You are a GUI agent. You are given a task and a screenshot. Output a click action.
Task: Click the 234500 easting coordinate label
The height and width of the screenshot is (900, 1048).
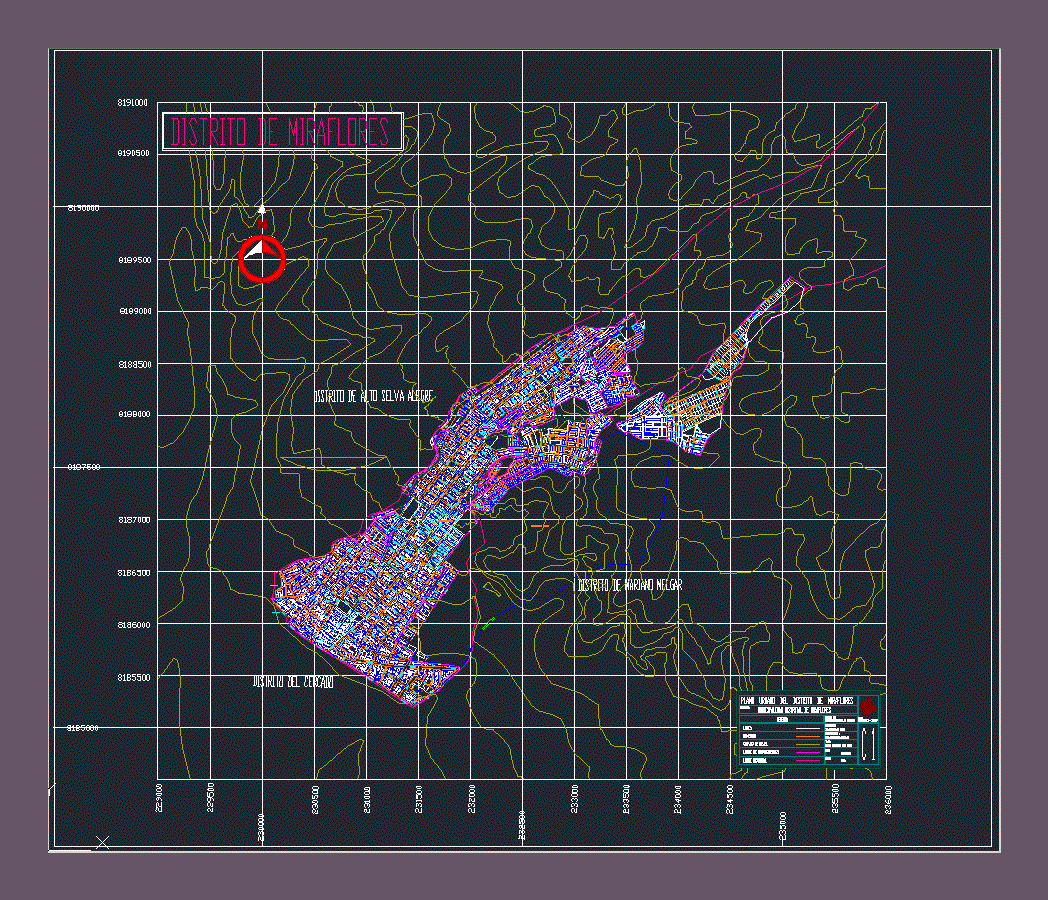click(x=730, y=799)
